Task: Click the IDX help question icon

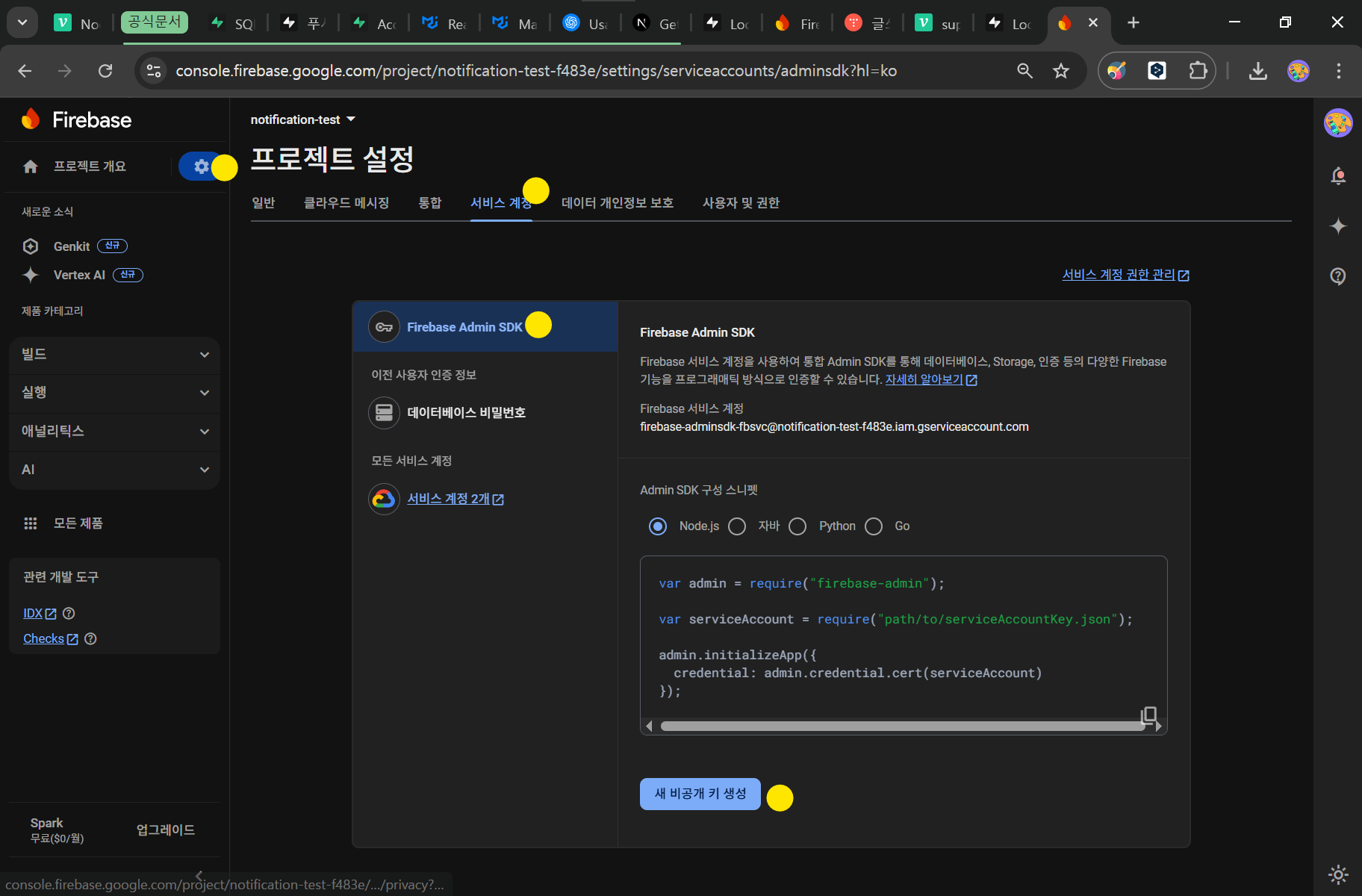Action: 69,614
